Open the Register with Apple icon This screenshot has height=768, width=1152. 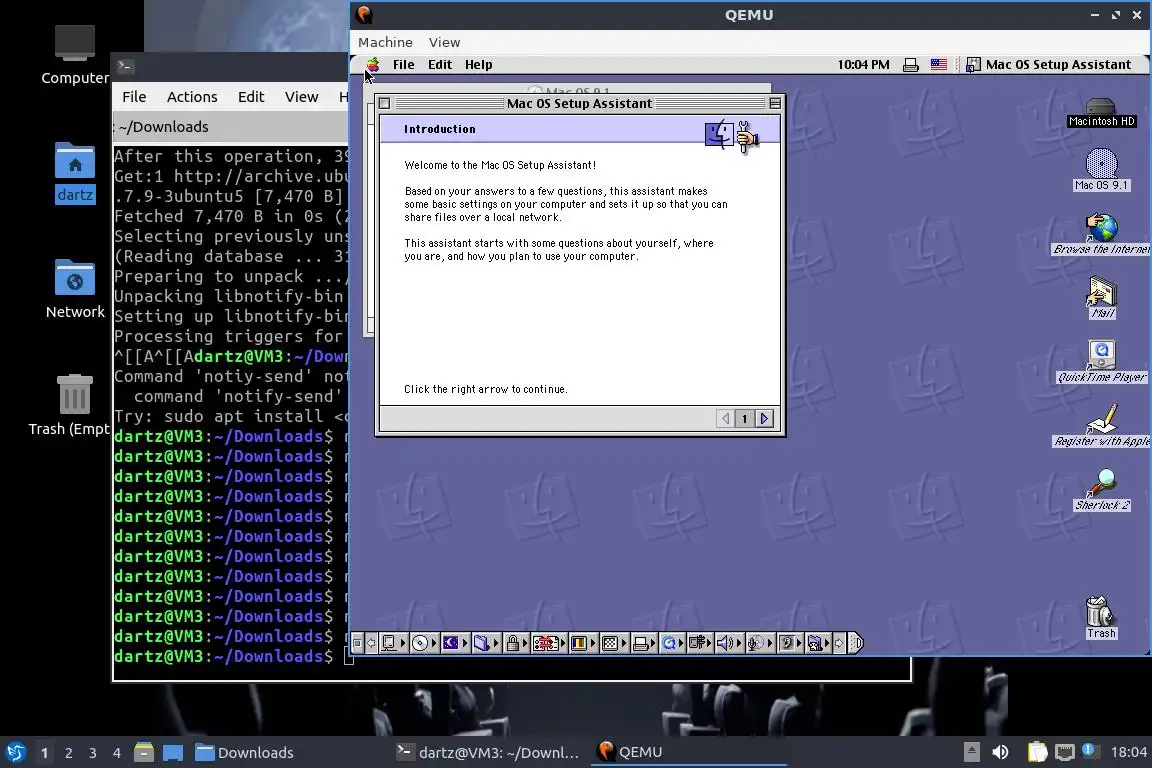coord(1101,426)
